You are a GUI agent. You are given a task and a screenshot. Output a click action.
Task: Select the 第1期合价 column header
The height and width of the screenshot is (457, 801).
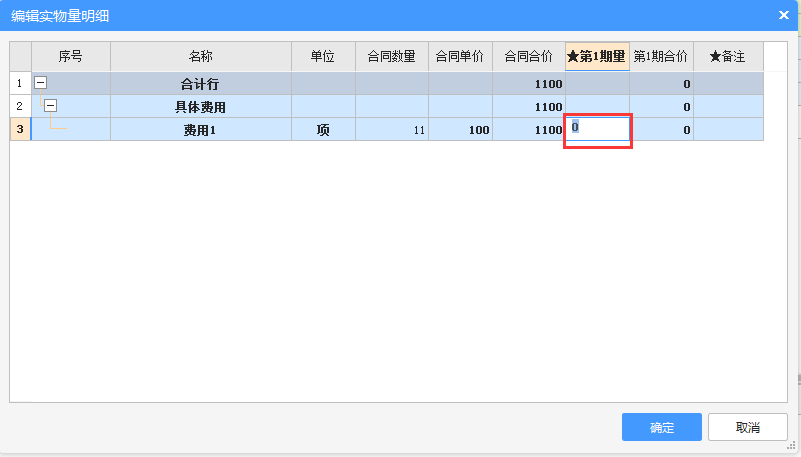point(661,57)
